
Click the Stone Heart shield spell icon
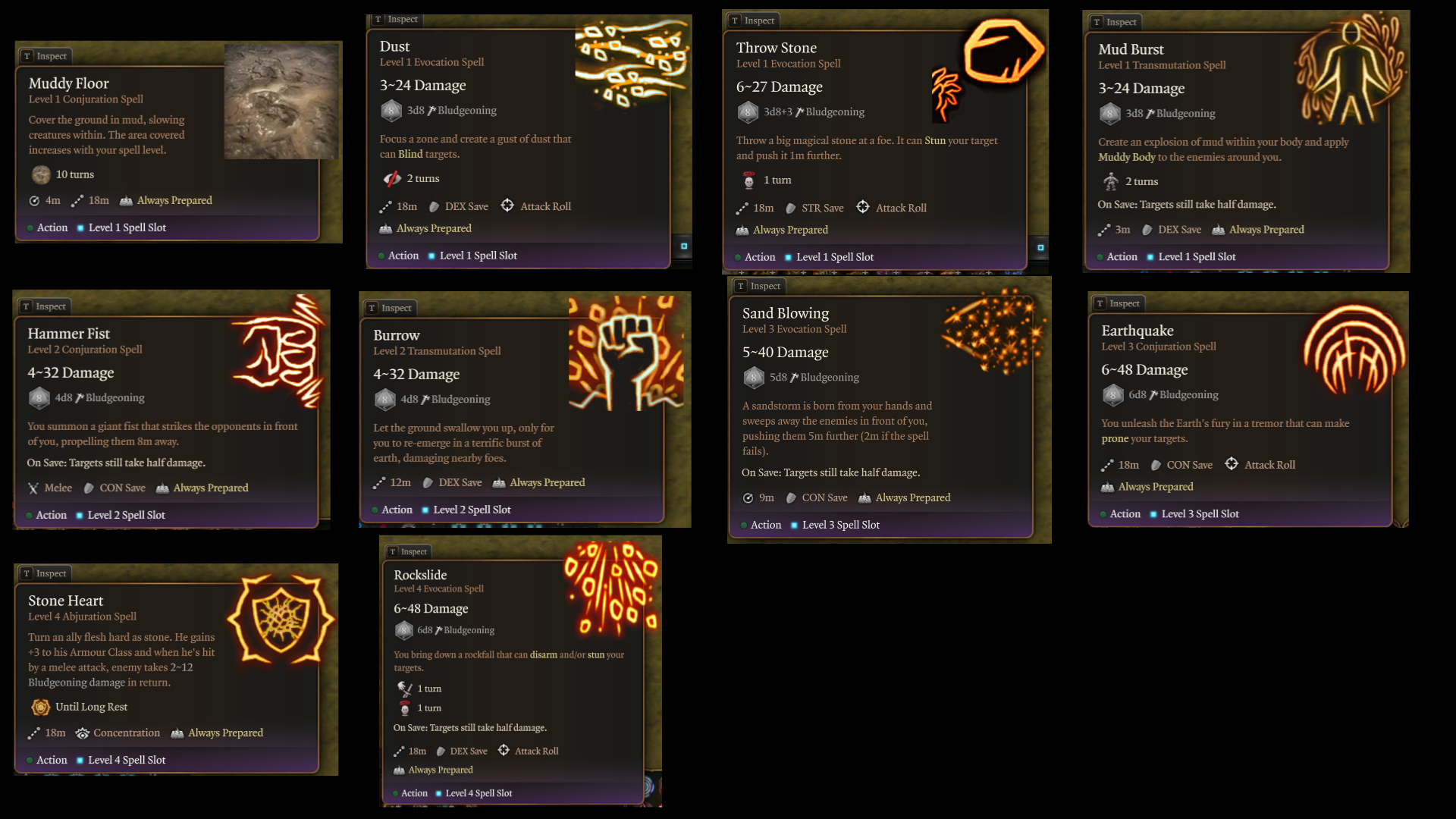(281, 619)
